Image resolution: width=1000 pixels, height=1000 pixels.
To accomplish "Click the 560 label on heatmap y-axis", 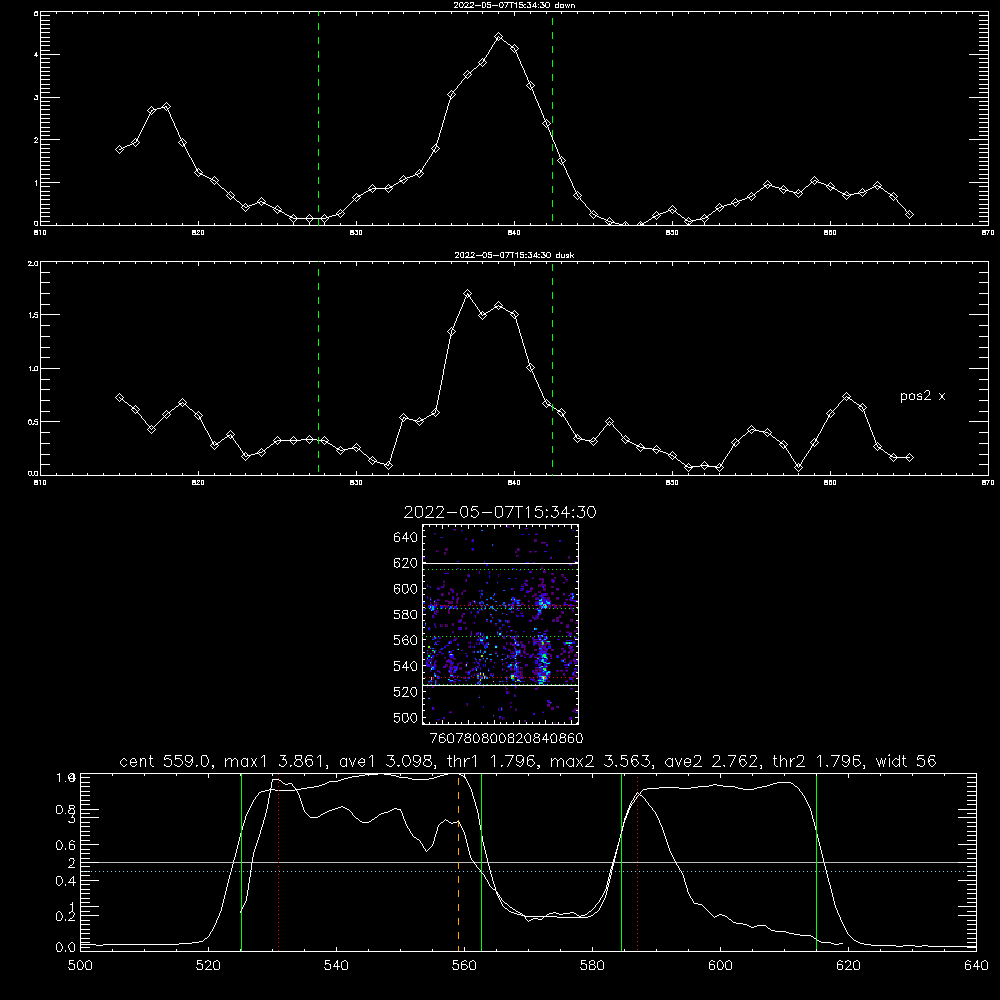I will tap(405, 640).
